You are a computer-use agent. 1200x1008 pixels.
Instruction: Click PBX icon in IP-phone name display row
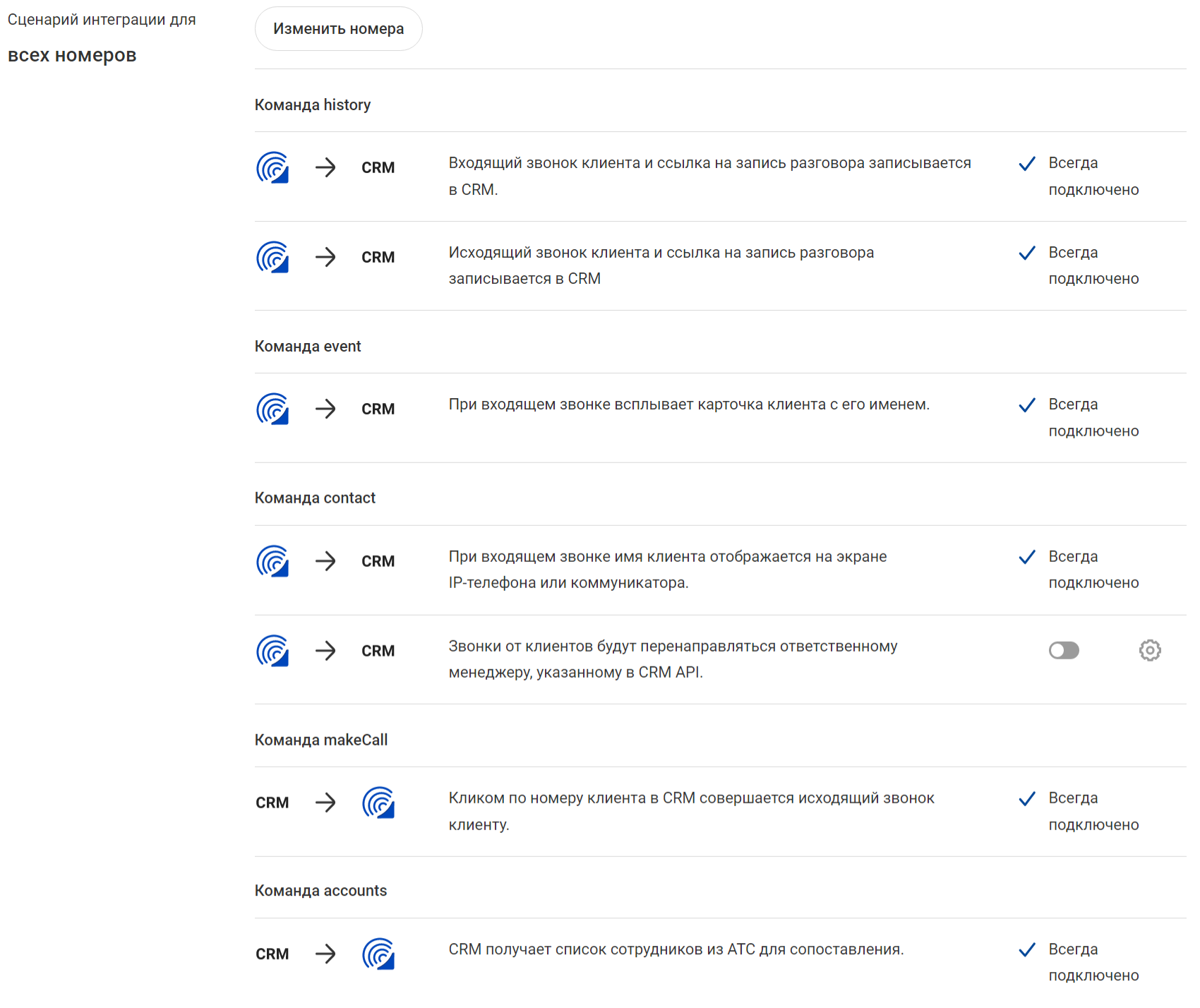pos(272,561)
